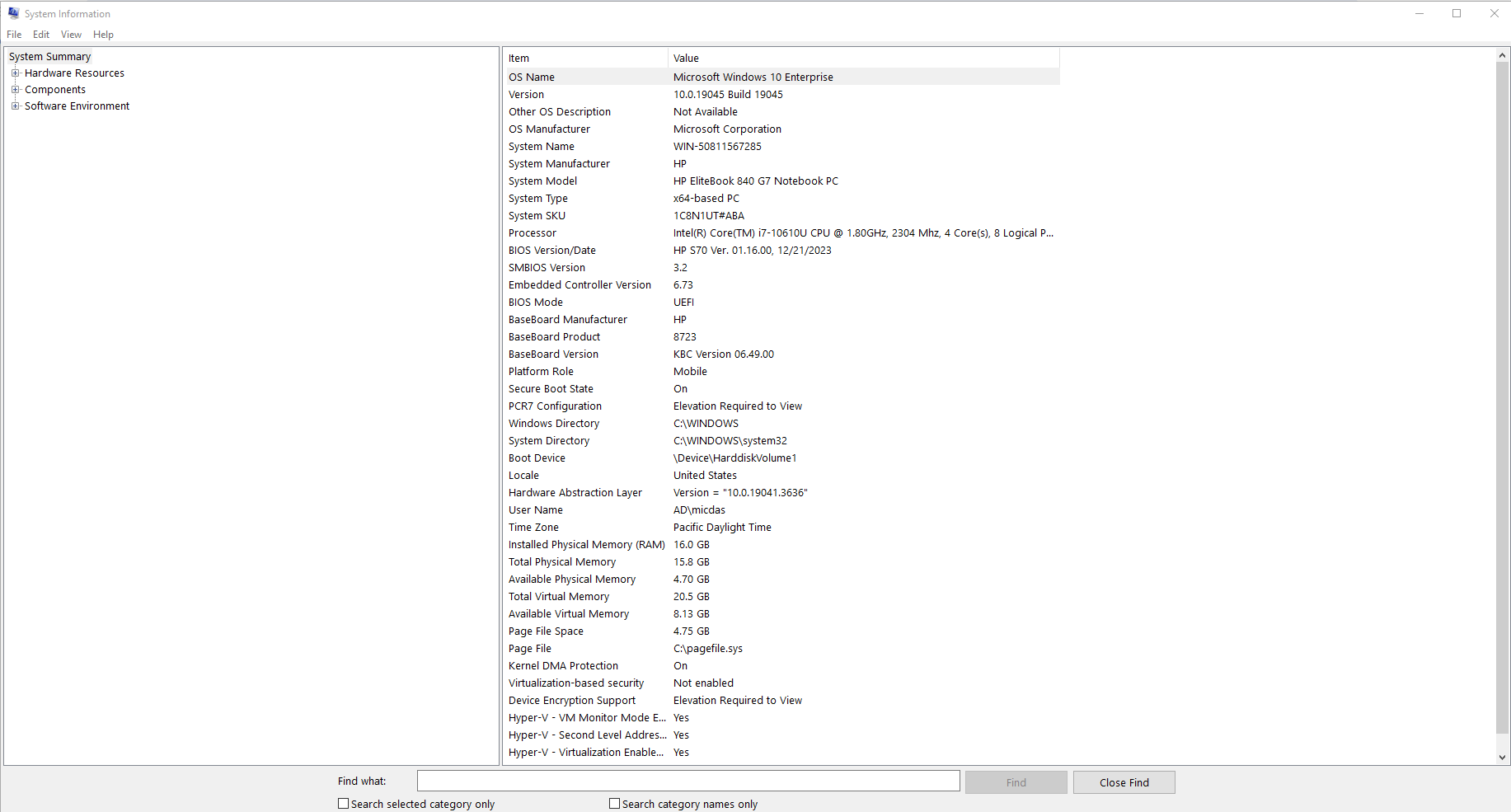Click the BIOS Version/Date item
The image size is (1511, 812).
click(x=551, y=250)
